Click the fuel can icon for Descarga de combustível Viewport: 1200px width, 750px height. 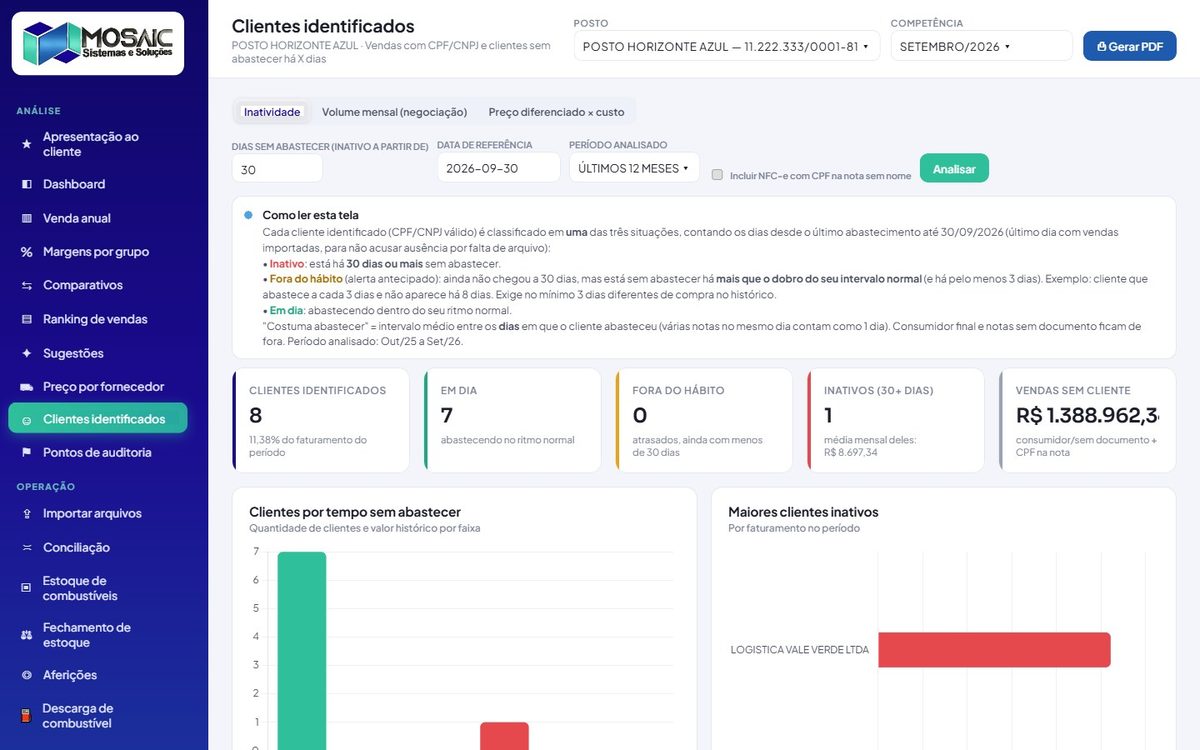(x=27, y=716)
